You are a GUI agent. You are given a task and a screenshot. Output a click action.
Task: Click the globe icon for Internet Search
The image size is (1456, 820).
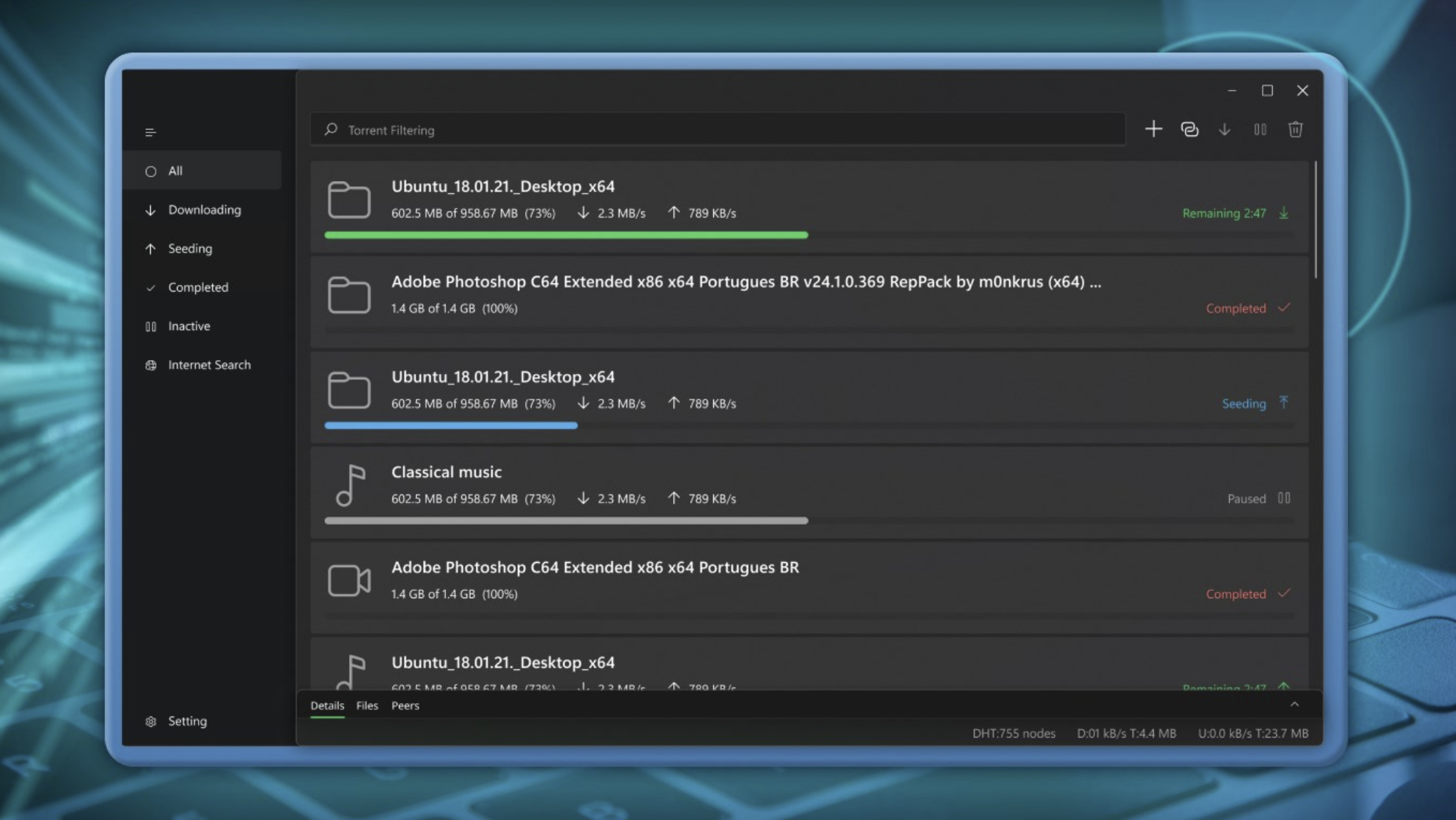pos(151,365)
